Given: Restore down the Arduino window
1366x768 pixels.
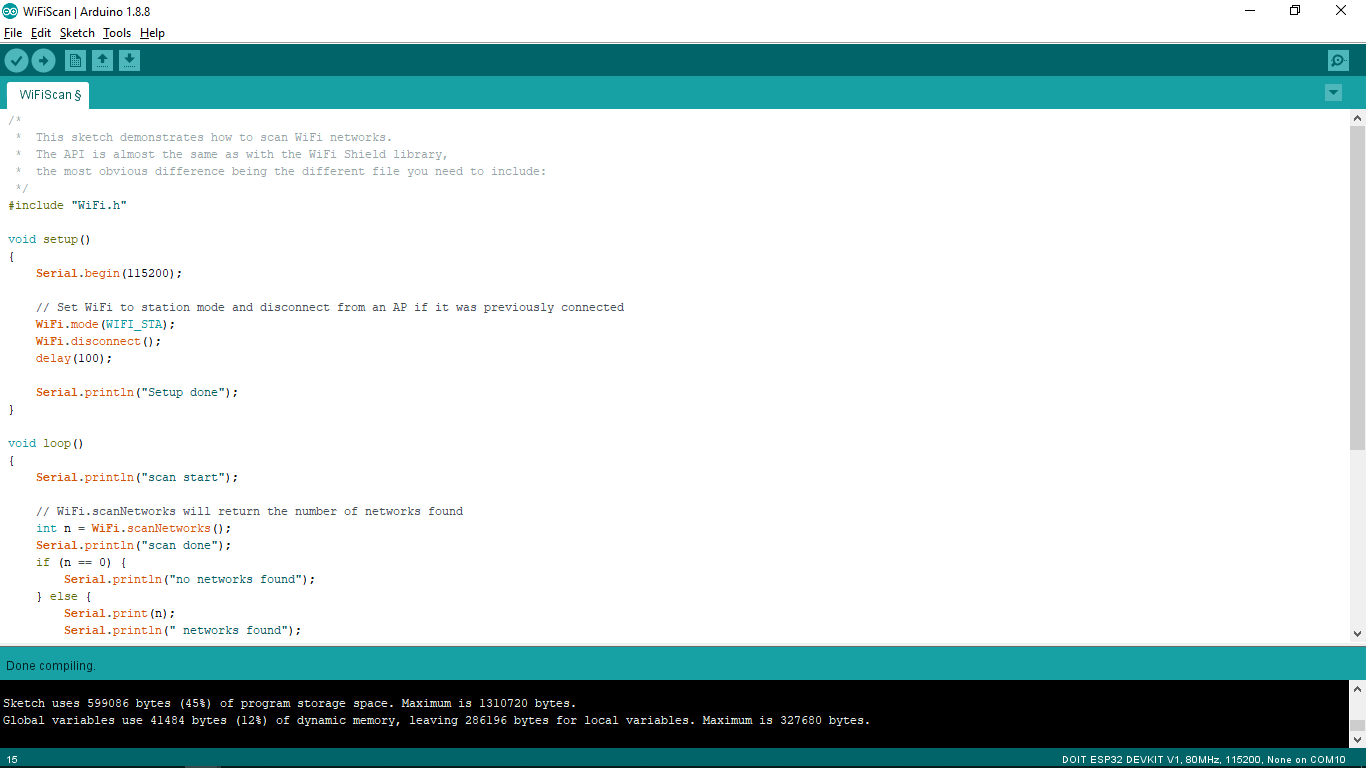Looking at the screenshot, I should tap(1295, 11).
